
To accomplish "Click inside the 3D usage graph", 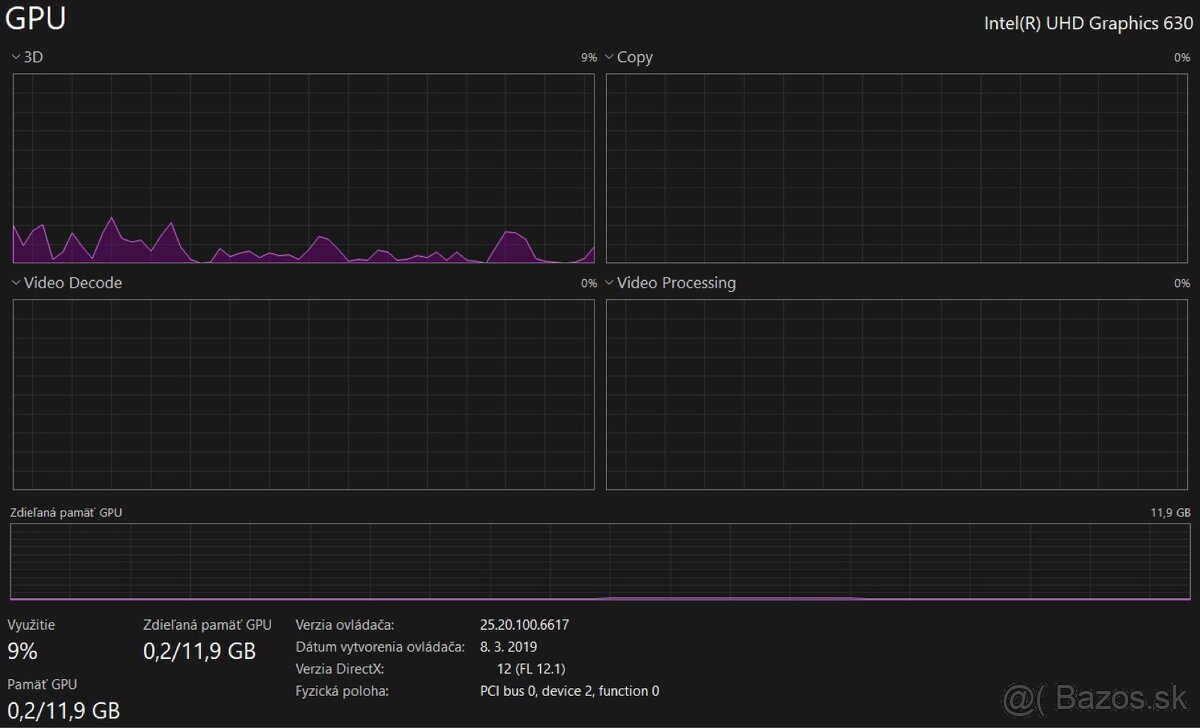I will (303, 168).
